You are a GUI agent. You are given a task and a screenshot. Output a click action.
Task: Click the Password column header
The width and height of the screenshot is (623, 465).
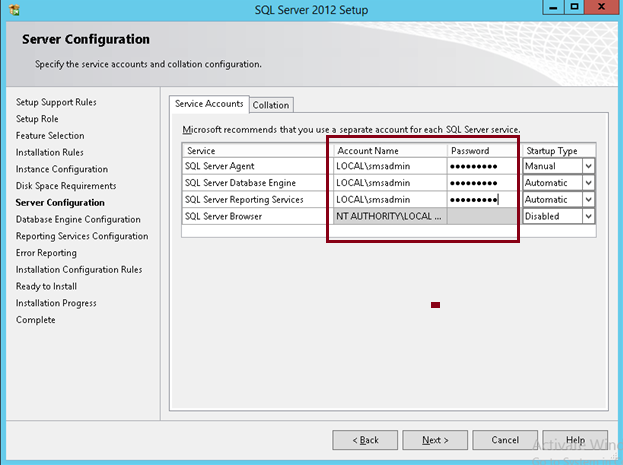click(482, 151)
